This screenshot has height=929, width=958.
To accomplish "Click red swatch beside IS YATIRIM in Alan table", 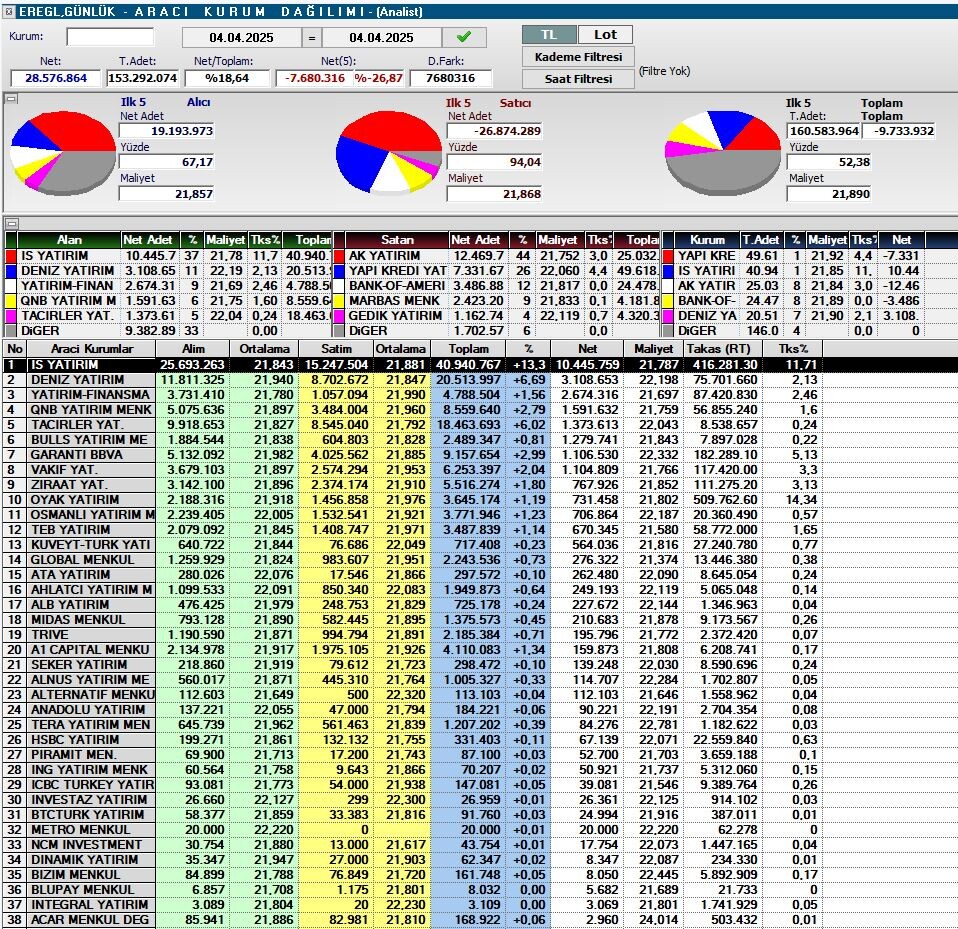I will (x=11, y=256).
